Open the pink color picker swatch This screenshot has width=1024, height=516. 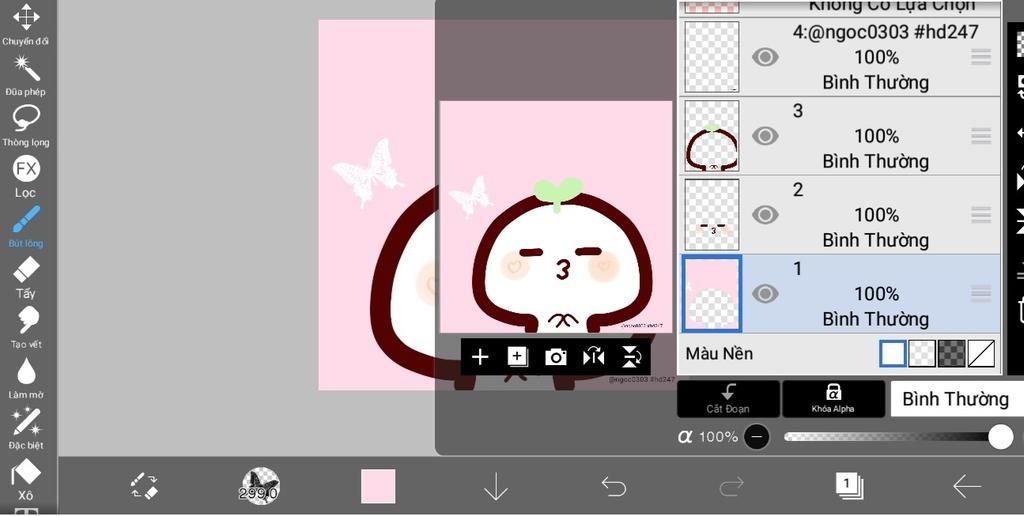click(x=378, y=486)
